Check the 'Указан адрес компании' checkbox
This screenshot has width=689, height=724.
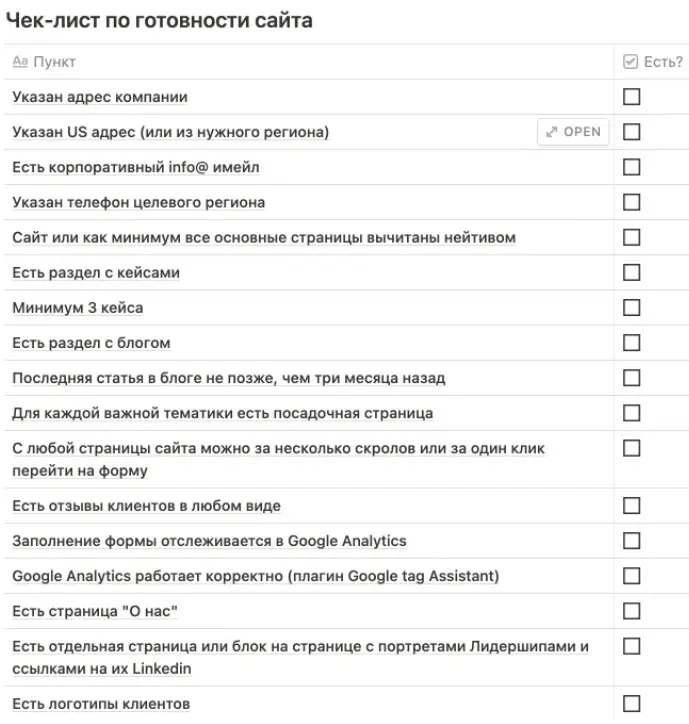(631, 97)
